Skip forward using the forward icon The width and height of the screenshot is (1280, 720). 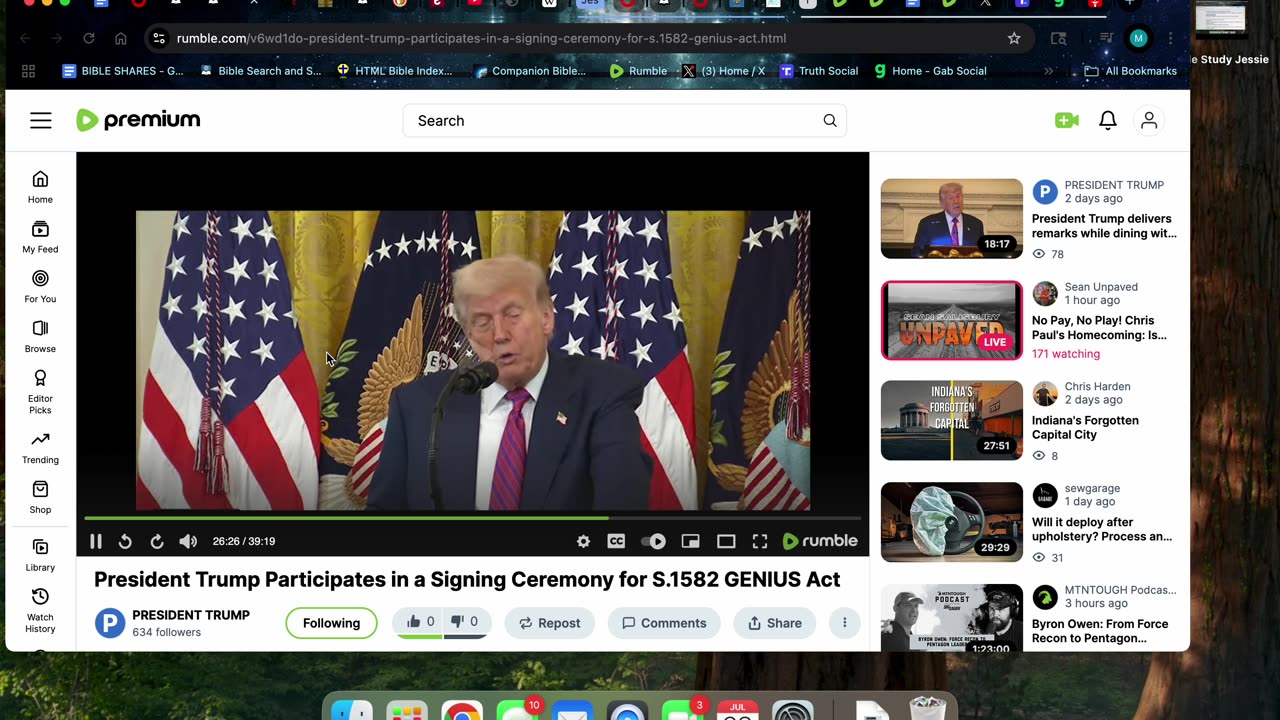(x=157, y=541)
